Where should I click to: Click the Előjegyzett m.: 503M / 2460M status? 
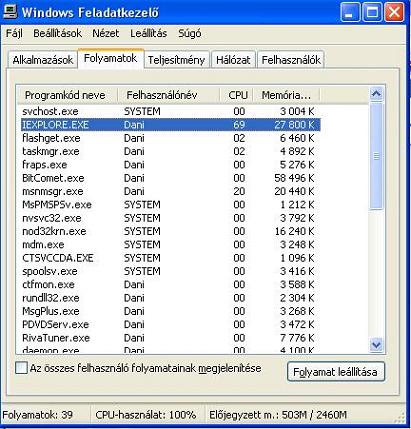point(278,415)
